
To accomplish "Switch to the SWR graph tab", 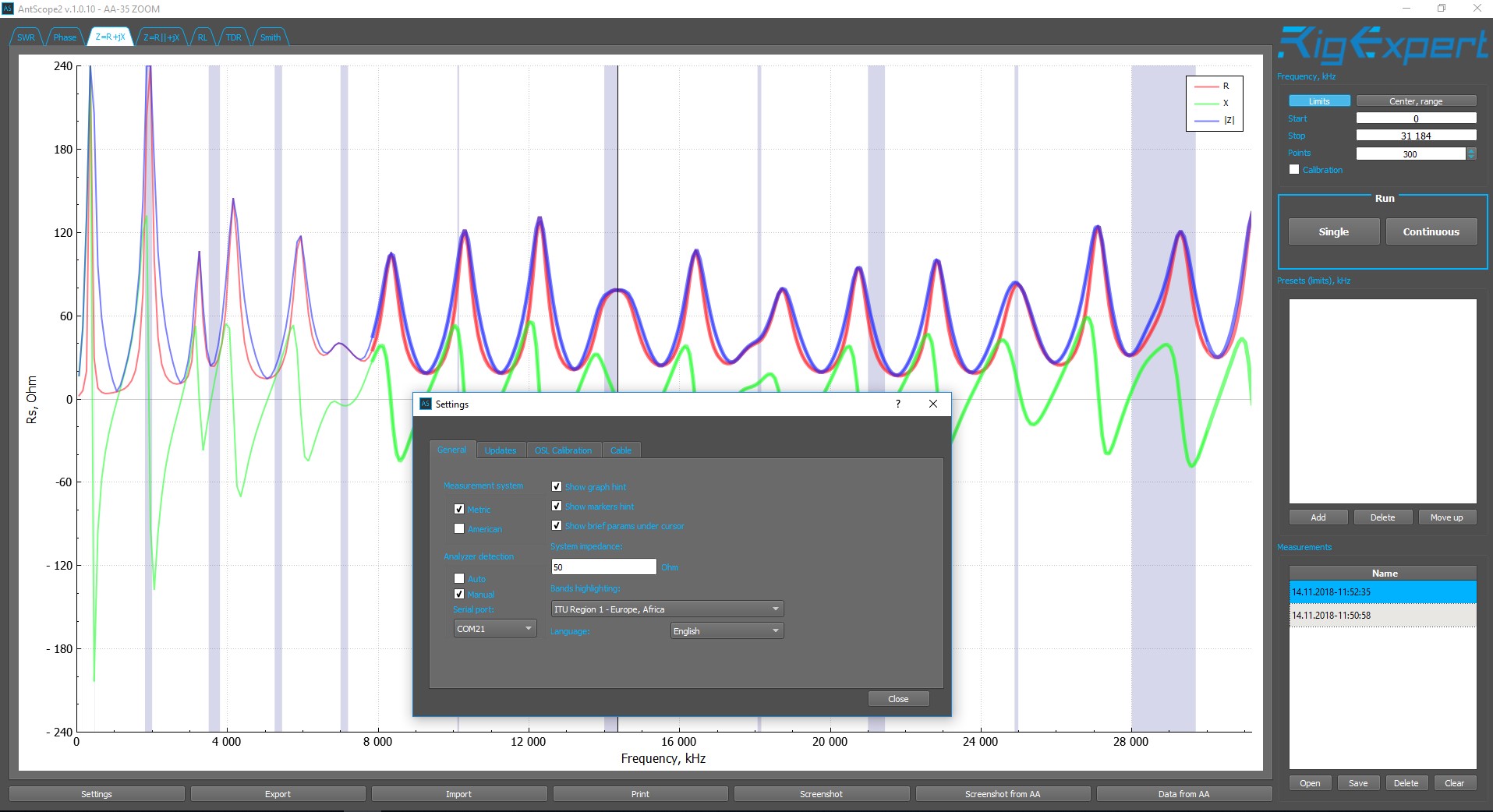I will point(26,37).
